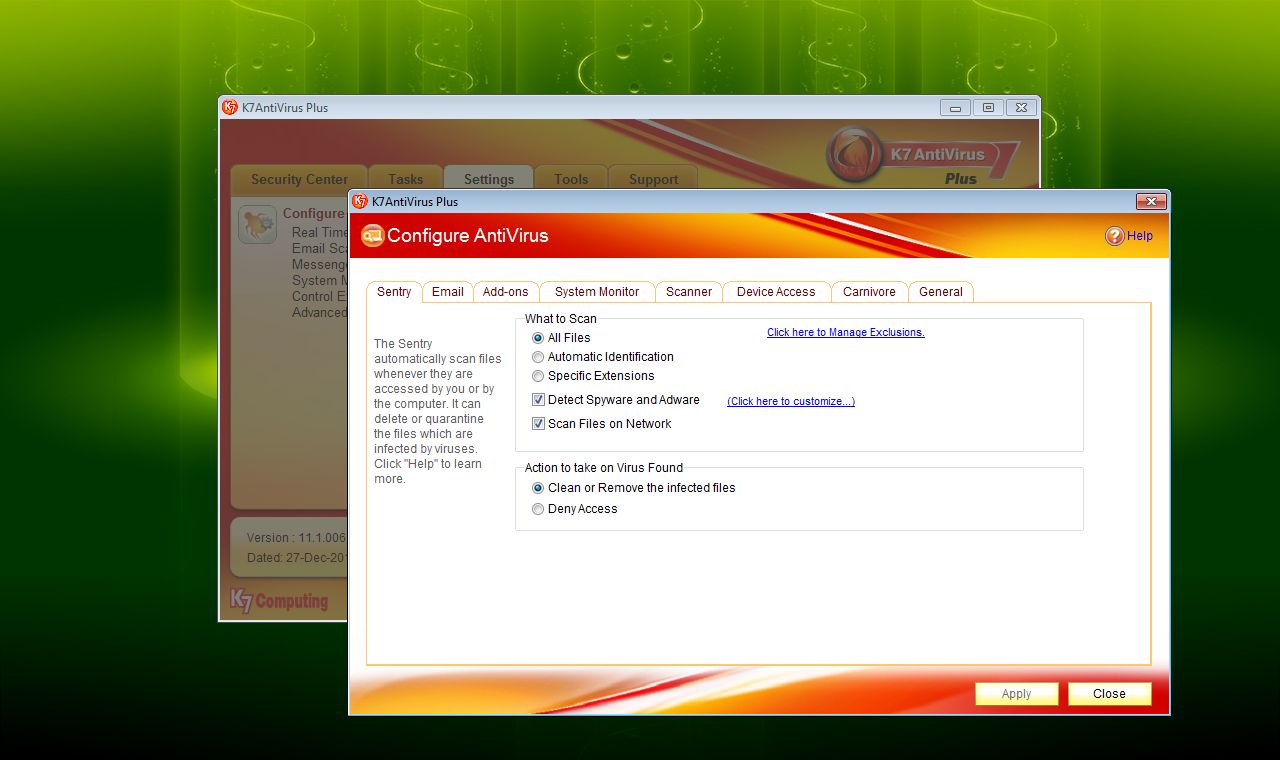Click the K7 AntiVirus Plus logo in main window
This screenshot has width=1280, height=760.
pos(922,158)
